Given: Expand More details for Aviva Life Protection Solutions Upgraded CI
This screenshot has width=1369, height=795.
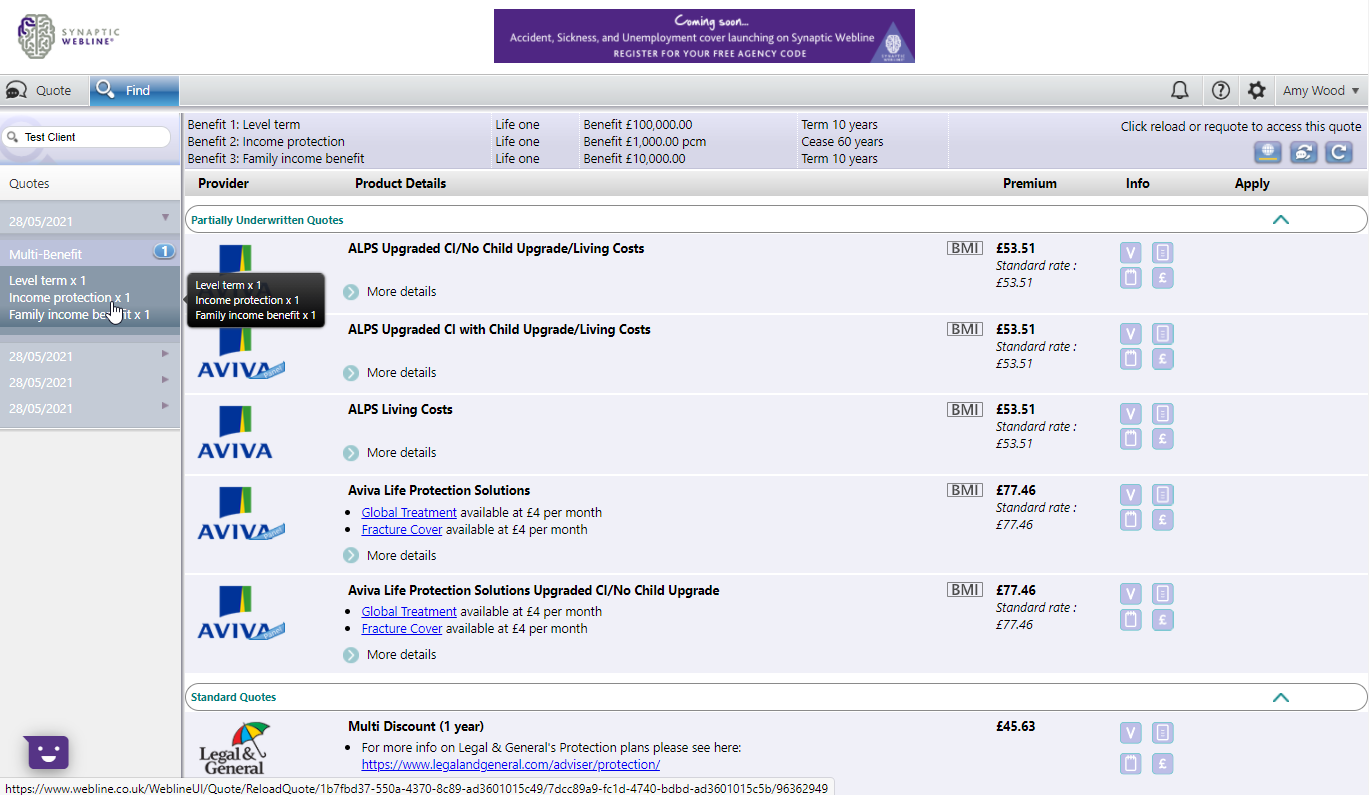Looking at the screenshot, I should [x=390, y=655].
